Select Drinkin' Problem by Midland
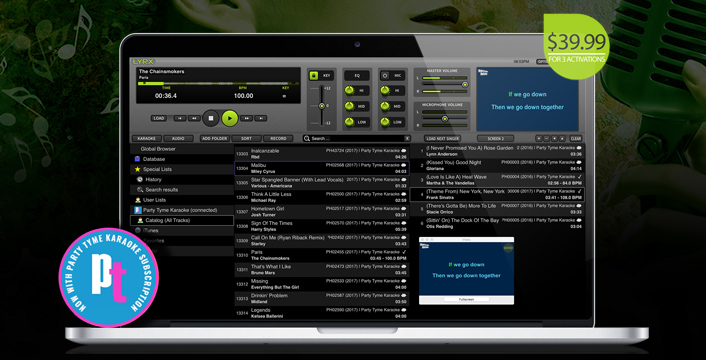 321,298
